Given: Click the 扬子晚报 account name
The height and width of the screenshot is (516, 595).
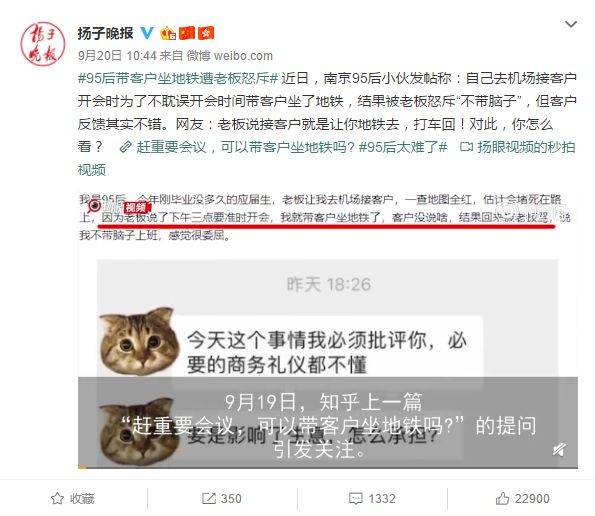Looking at the screenshot, I should (x=105, y=33).
